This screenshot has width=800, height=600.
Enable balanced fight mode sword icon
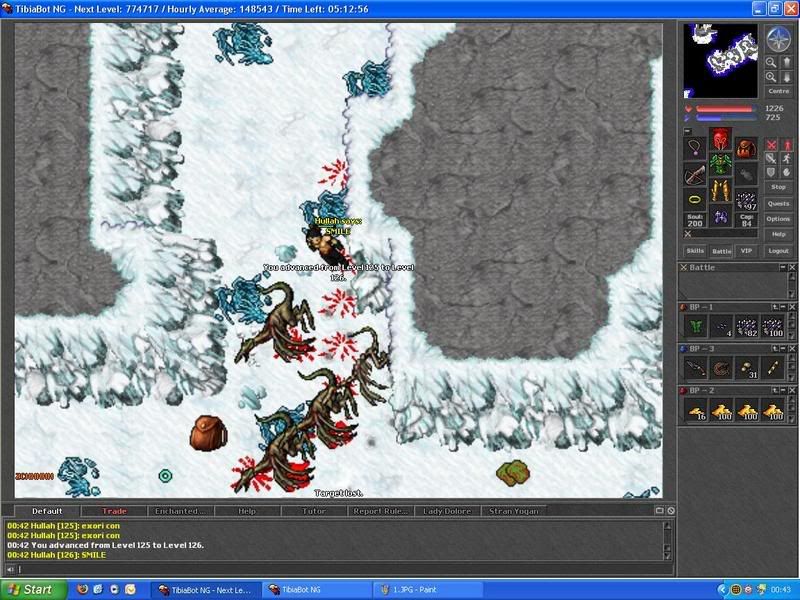pyautogui.click(x=771, y=159)
